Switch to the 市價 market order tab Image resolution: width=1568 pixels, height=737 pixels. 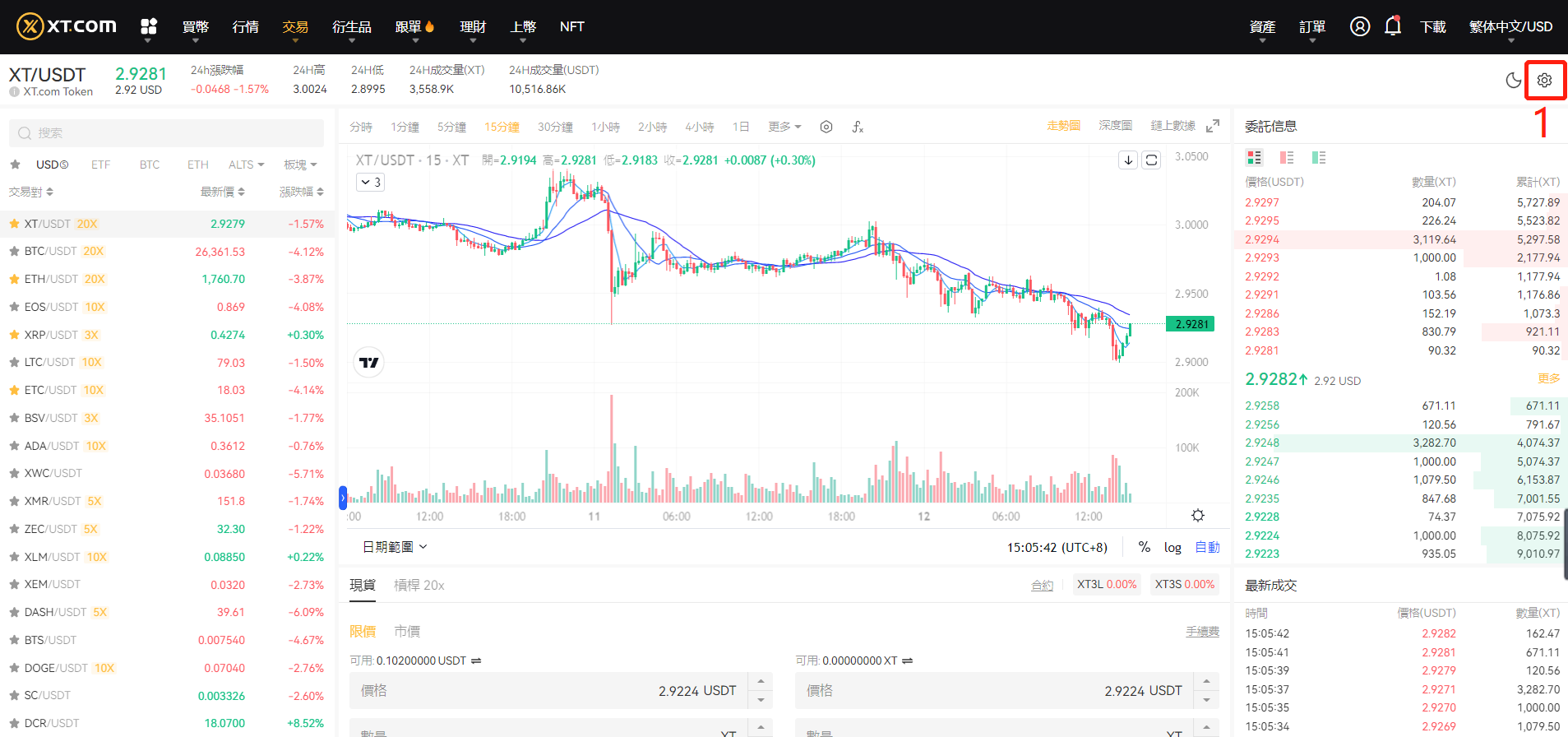point(407,632)
